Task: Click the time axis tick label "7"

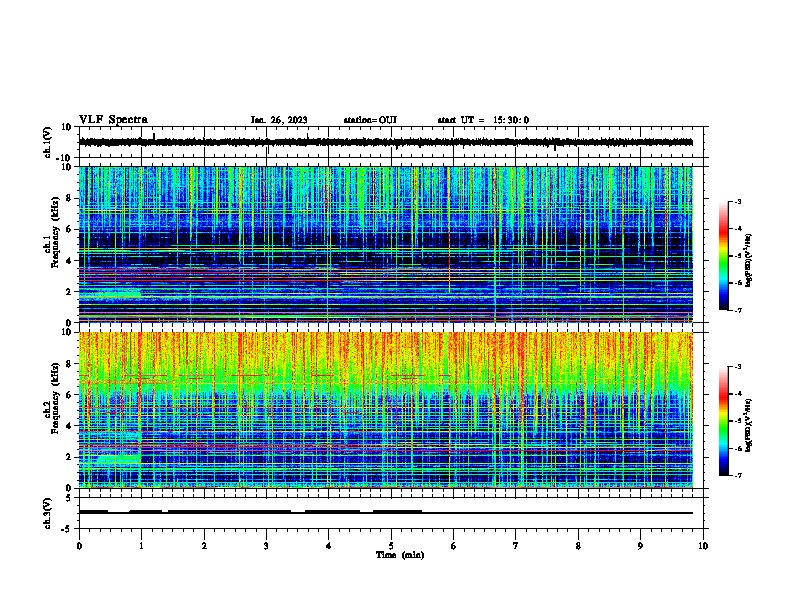Action: [x=516, y=546]
